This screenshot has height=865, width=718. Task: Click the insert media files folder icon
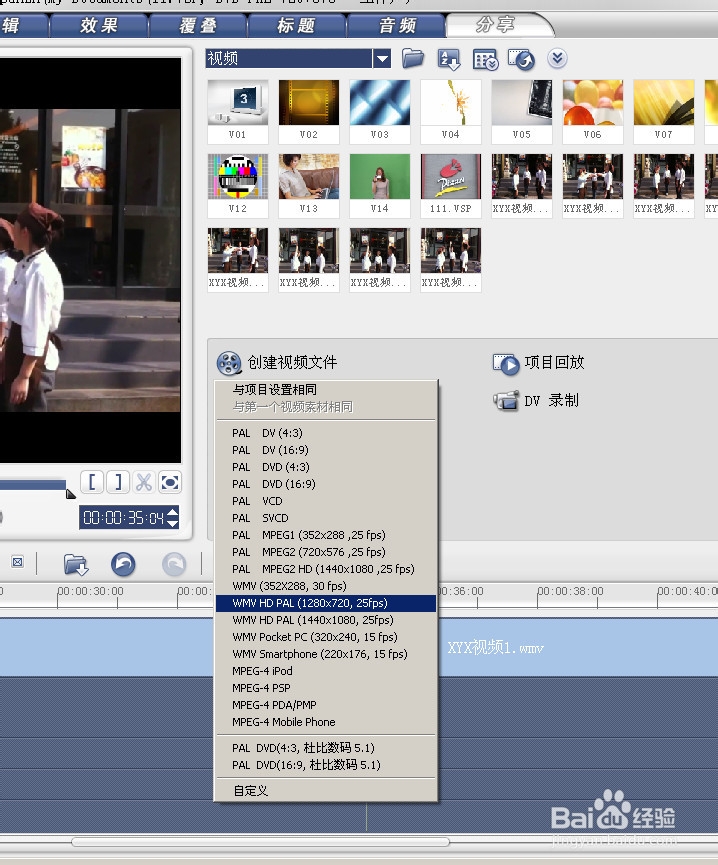(76, 564)
